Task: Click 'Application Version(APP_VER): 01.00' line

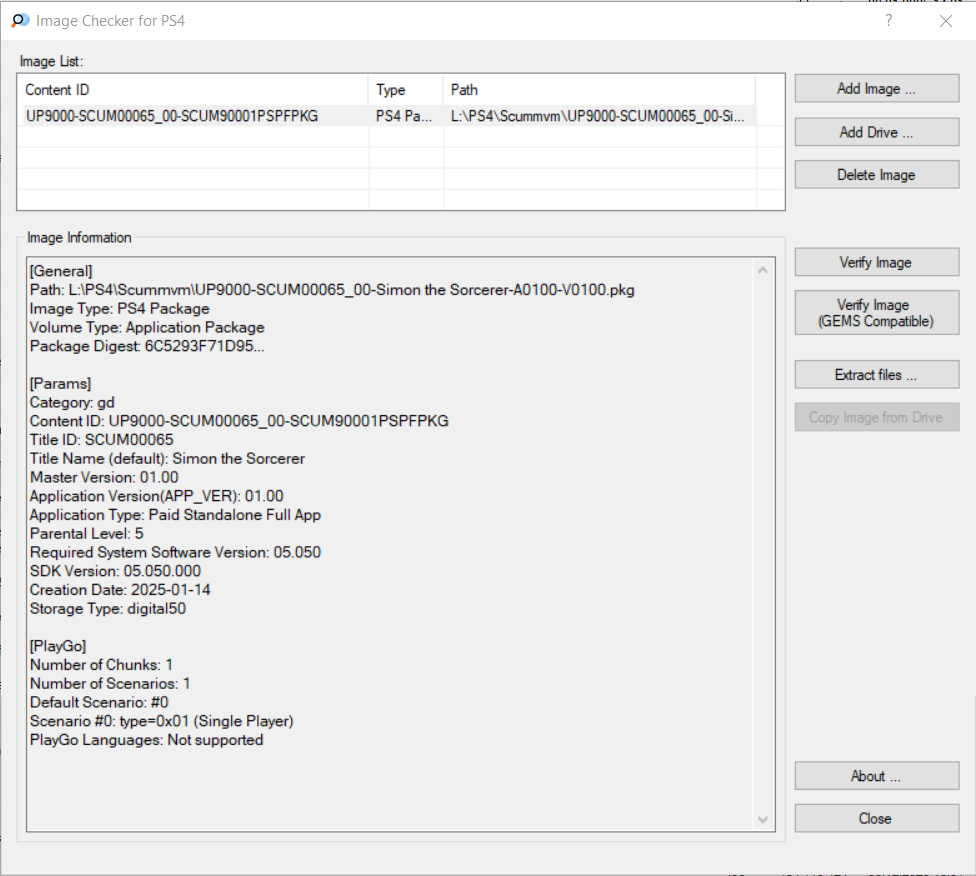Action: point(156,496)
